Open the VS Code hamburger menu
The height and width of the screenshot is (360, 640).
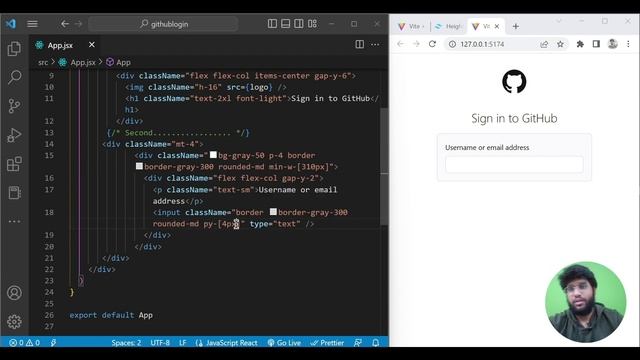[x=33, y=24]
